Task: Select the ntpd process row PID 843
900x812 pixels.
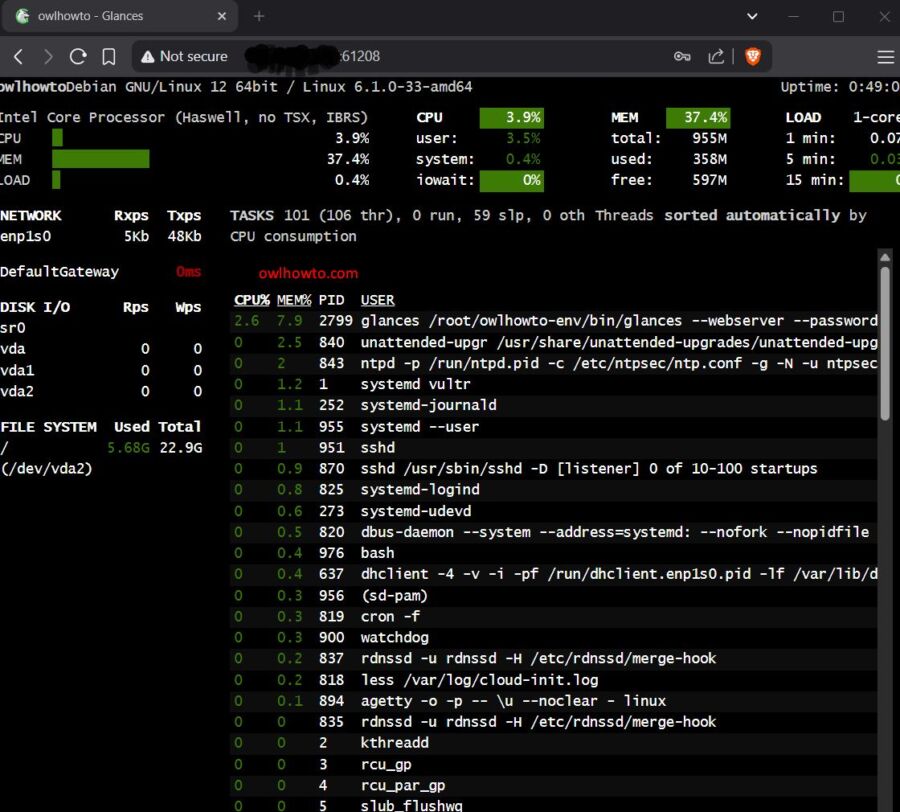Action: pyautogui.click(x=553, y=363)
